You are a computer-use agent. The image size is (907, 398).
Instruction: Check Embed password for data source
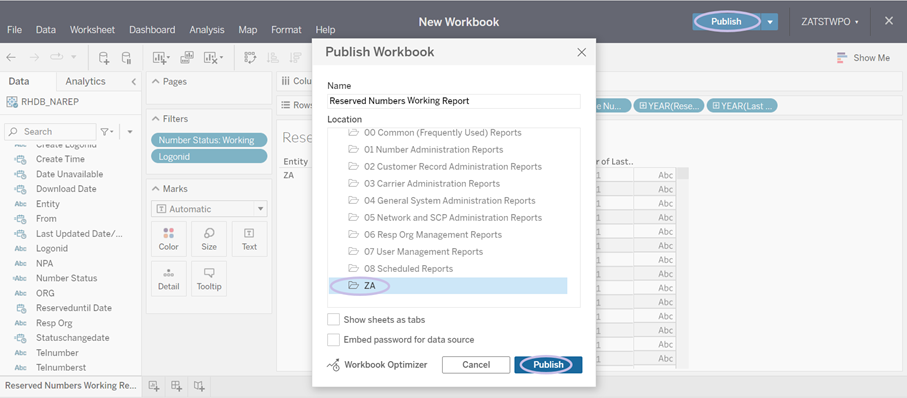click(333, 340)
